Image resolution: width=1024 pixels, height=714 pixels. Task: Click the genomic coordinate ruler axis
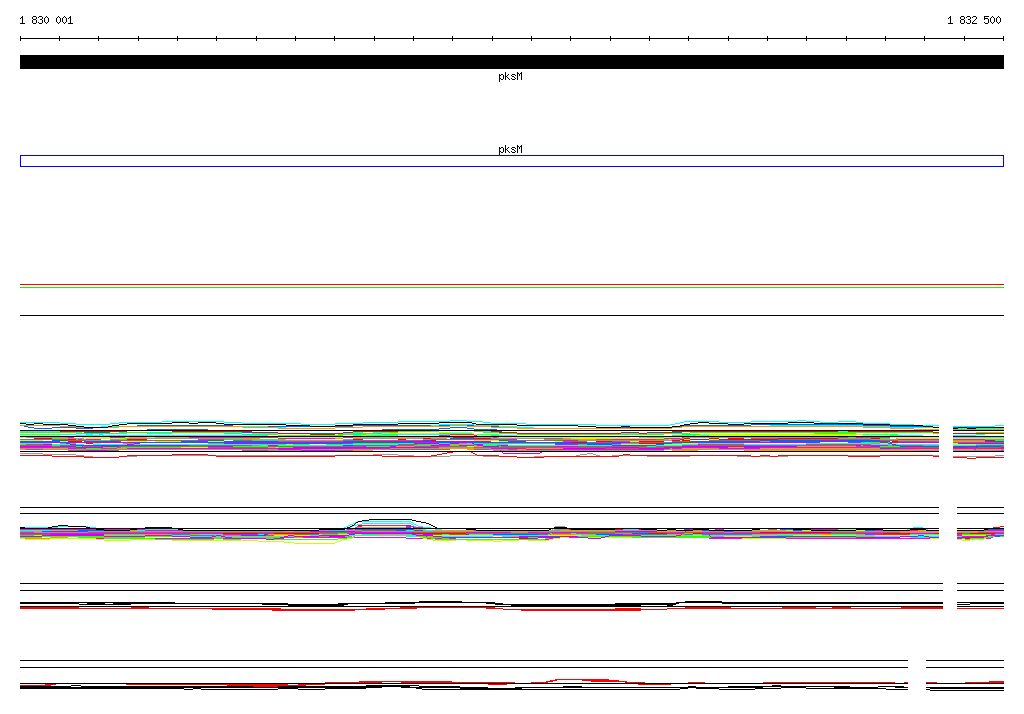pyautogui.click(x=511, y=39)
